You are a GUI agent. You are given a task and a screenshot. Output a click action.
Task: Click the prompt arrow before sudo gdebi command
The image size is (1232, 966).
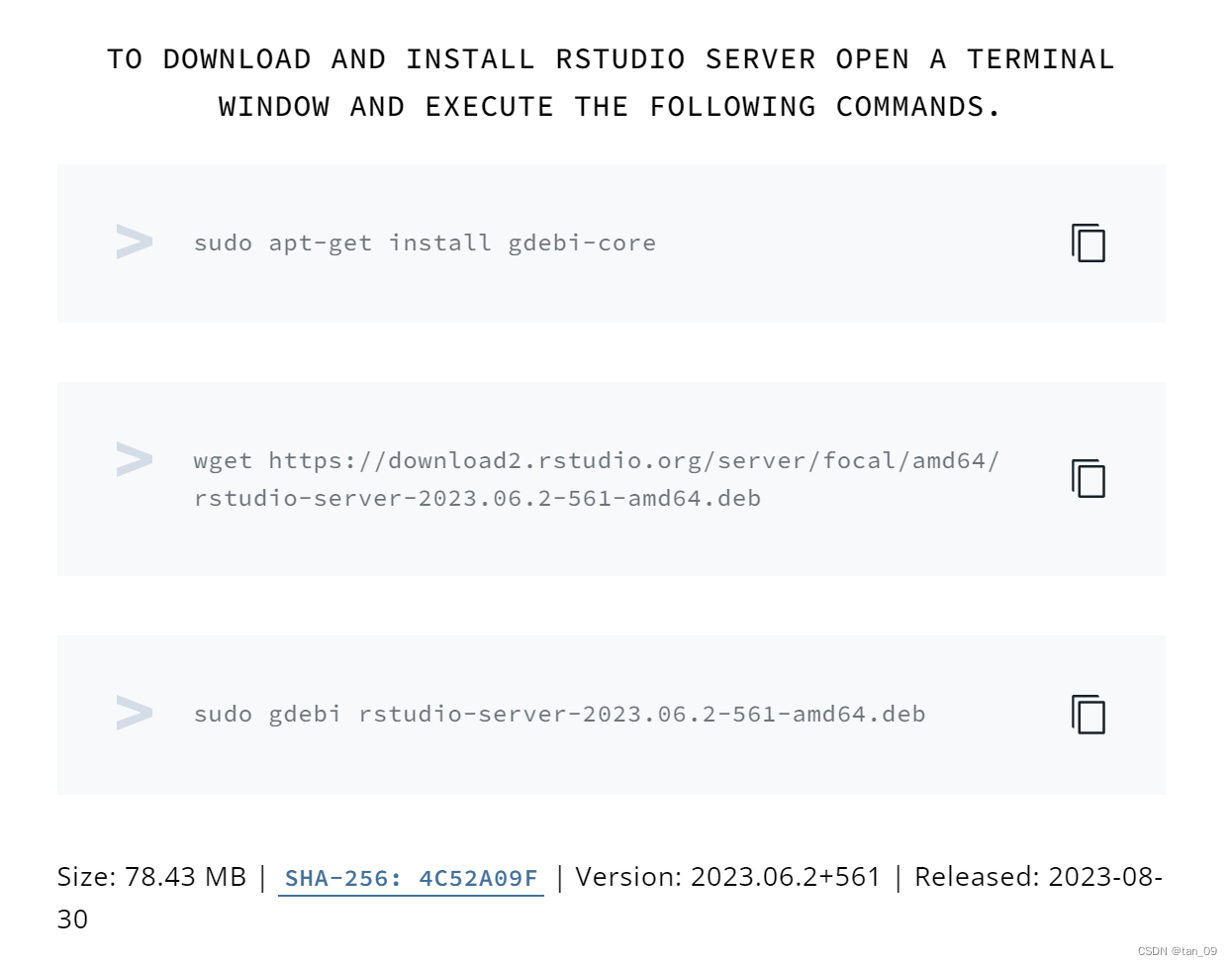135,713
